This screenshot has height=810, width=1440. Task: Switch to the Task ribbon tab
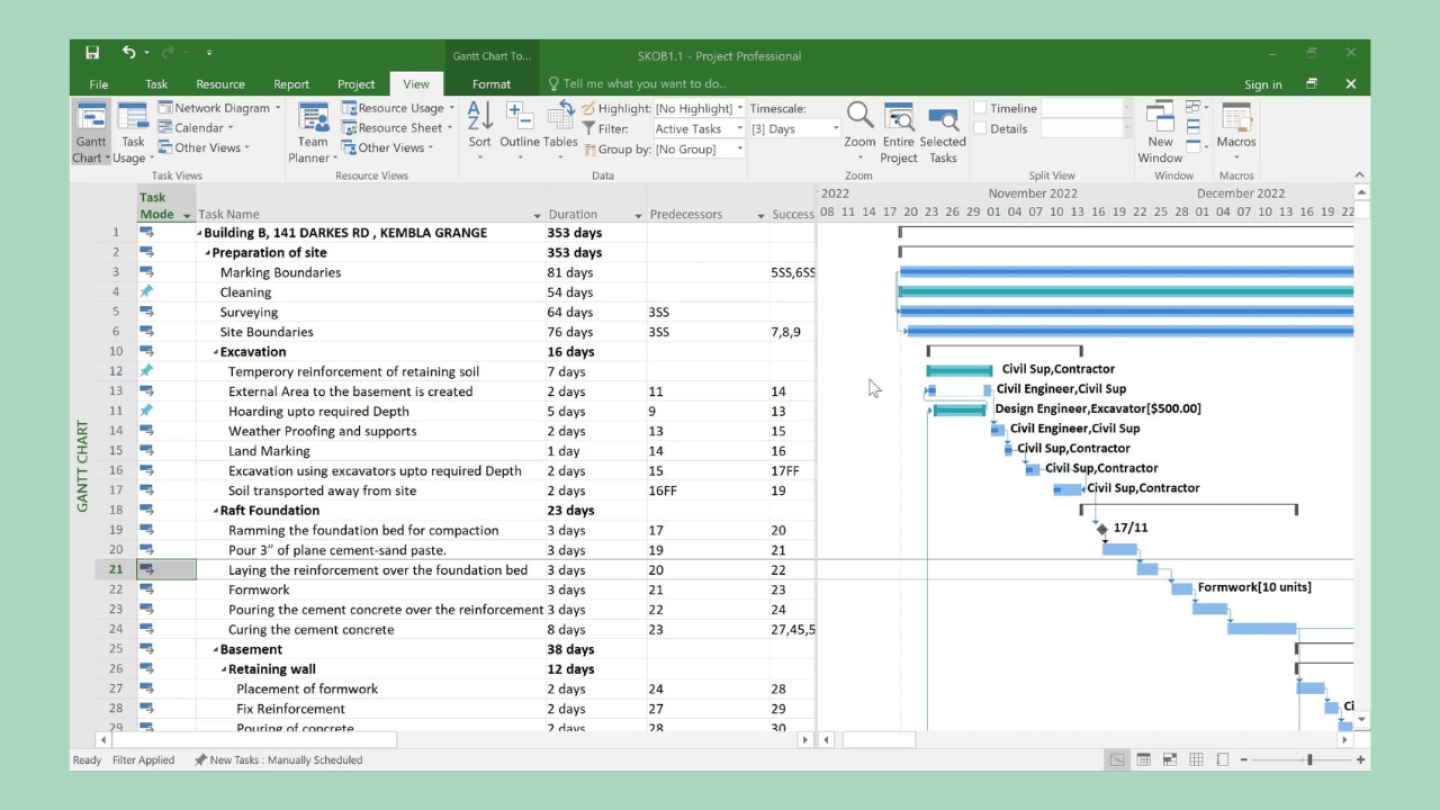(x=156, y=84)
